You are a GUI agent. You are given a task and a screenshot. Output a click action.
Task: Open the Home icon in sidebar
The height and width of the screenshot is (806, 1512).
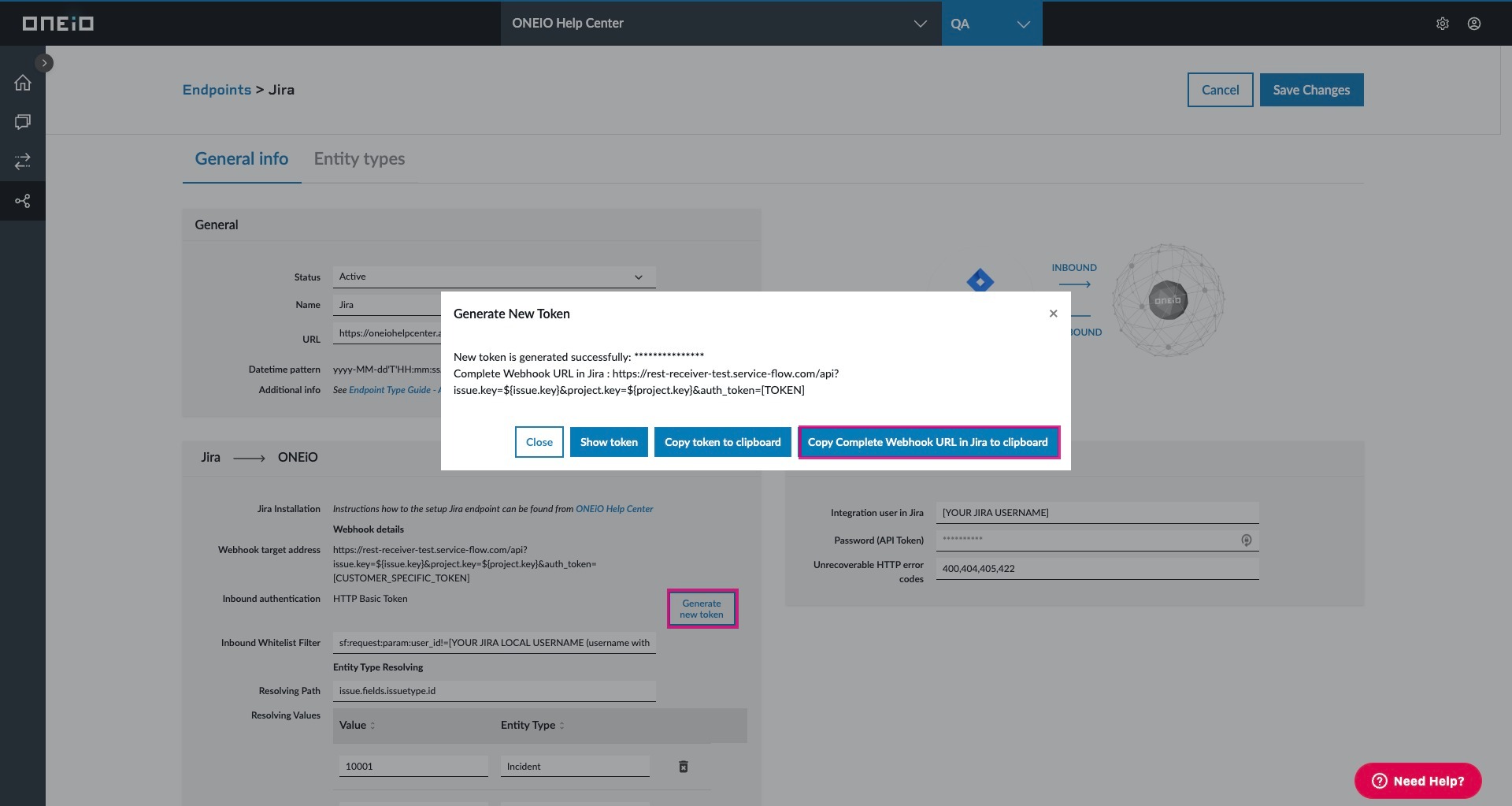coord(23,83)
